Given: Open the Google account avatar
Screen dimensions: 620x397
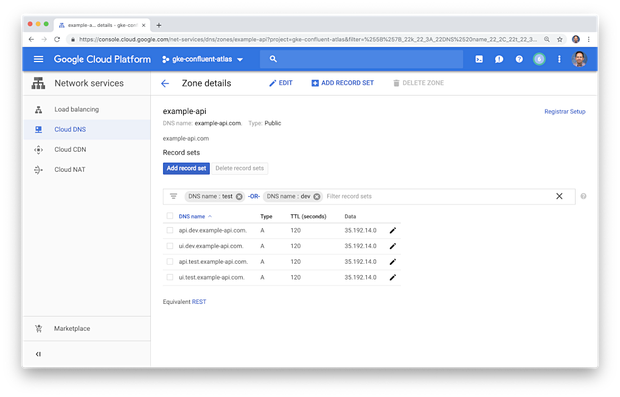Looking at the screenshot, I should pyautogui.click(x=579, y=59).
